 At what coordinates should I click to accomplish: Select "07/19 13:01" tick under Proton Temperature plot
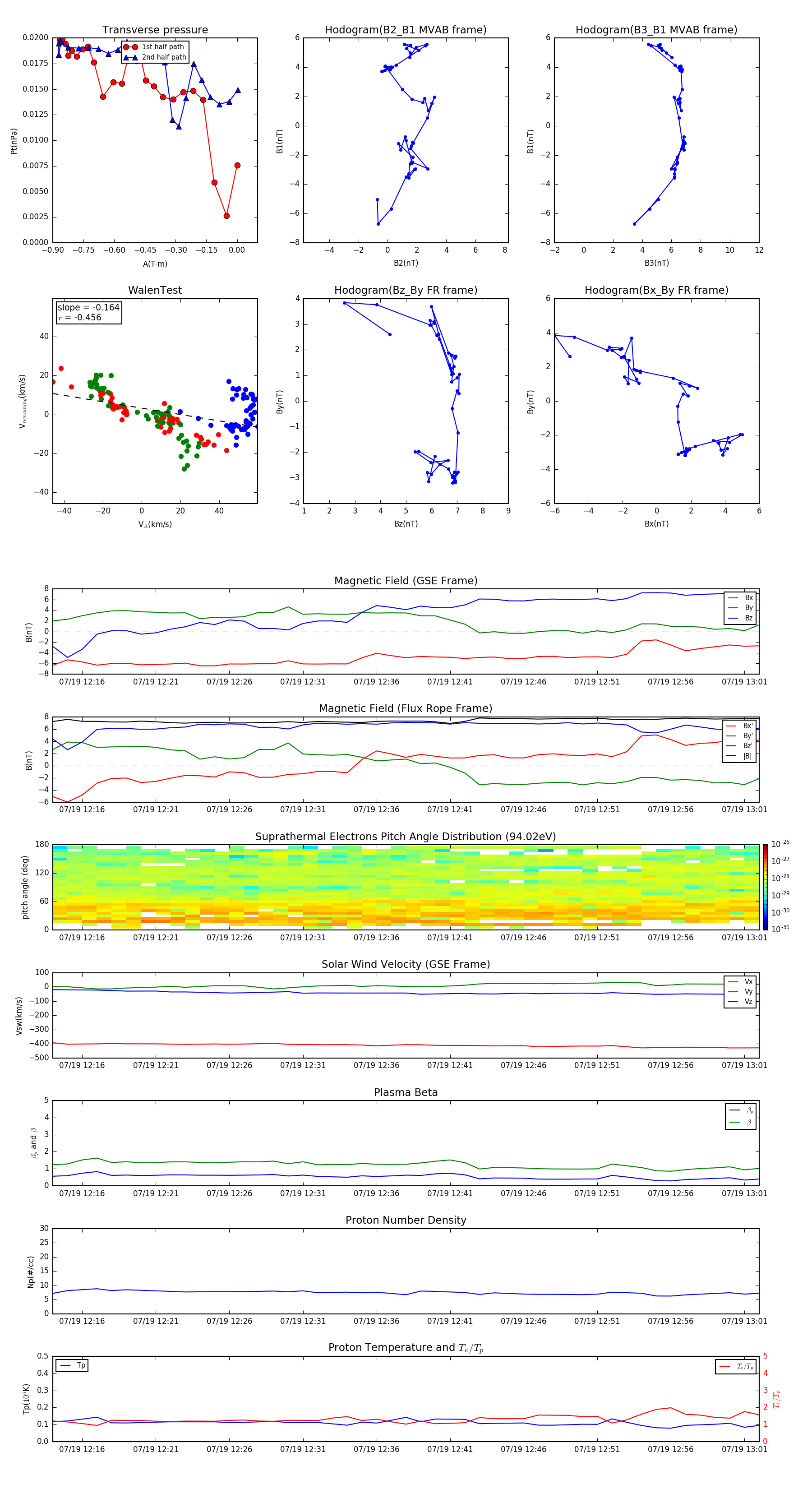744,1449
